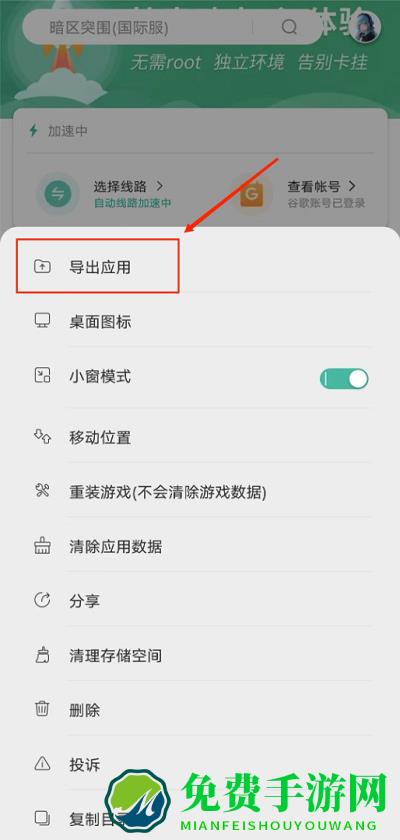The width and height of the screenshot is (400, 840).
Task: Tap the search magnifier icon
Action: point(289,27)
